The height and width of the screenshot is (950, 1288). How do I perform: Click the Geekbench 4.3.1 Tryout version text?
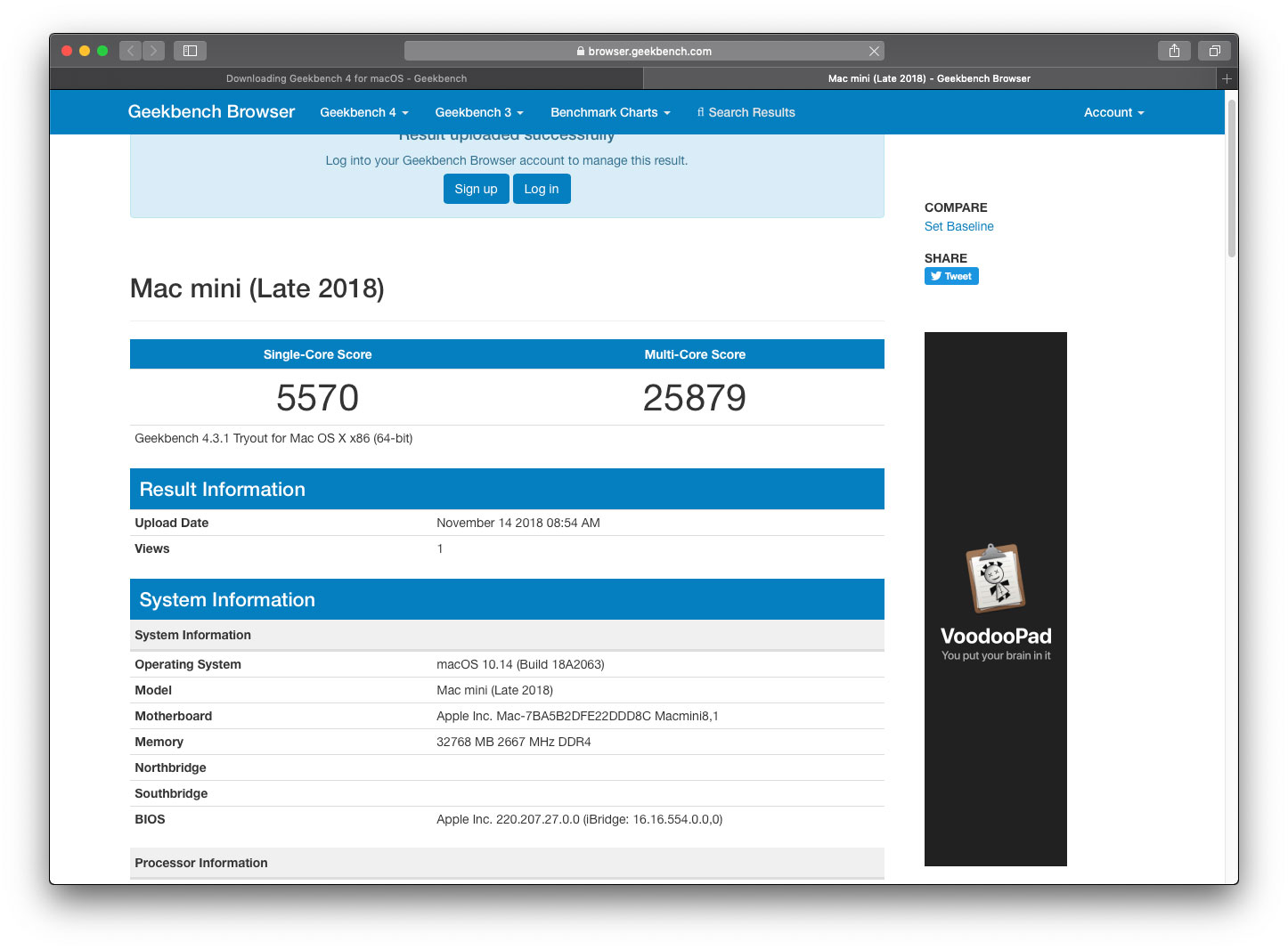273,438
